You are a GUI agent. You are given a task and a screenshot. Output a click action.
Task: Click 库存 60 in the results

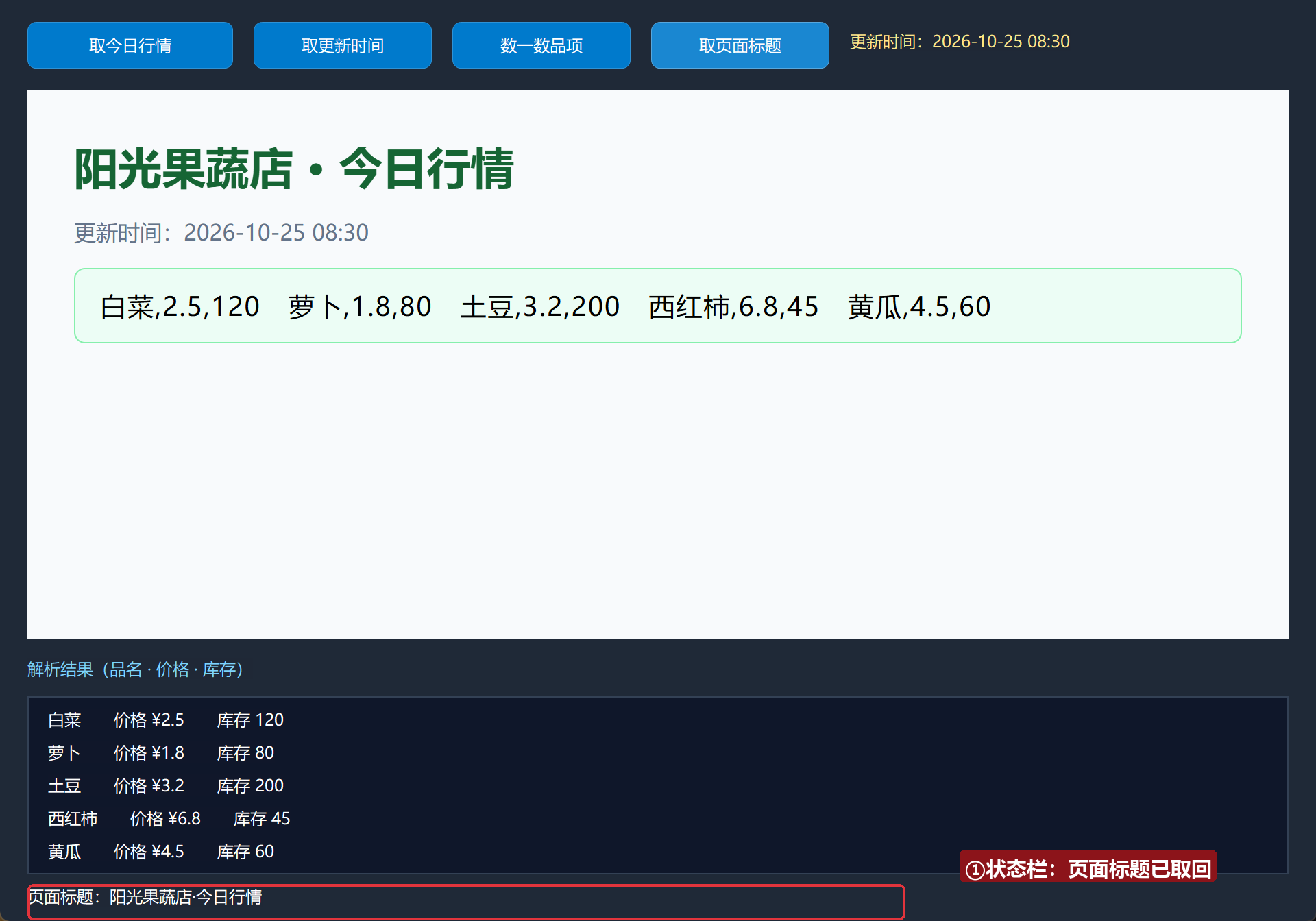[x=245, y=852]
